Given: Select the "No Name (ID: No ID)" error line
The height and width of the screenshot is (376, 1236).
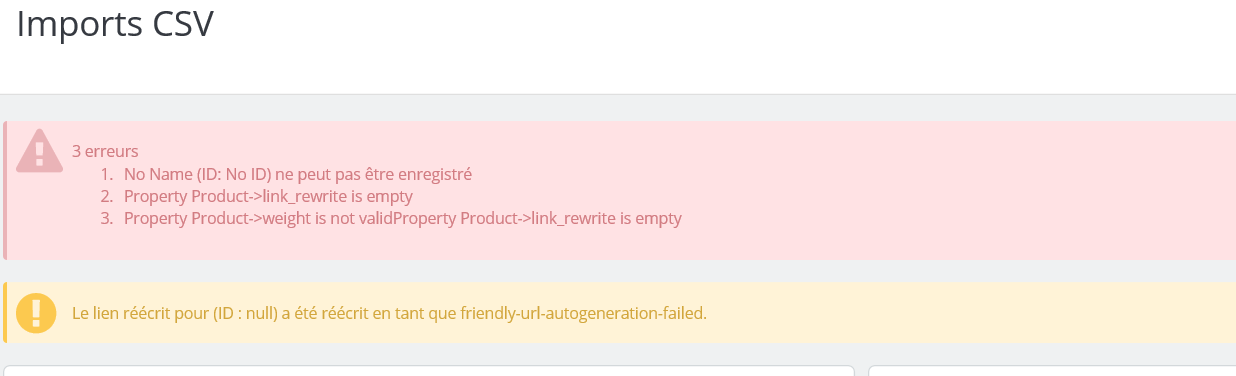Looking at the screenshot, I should pos(297,174).
